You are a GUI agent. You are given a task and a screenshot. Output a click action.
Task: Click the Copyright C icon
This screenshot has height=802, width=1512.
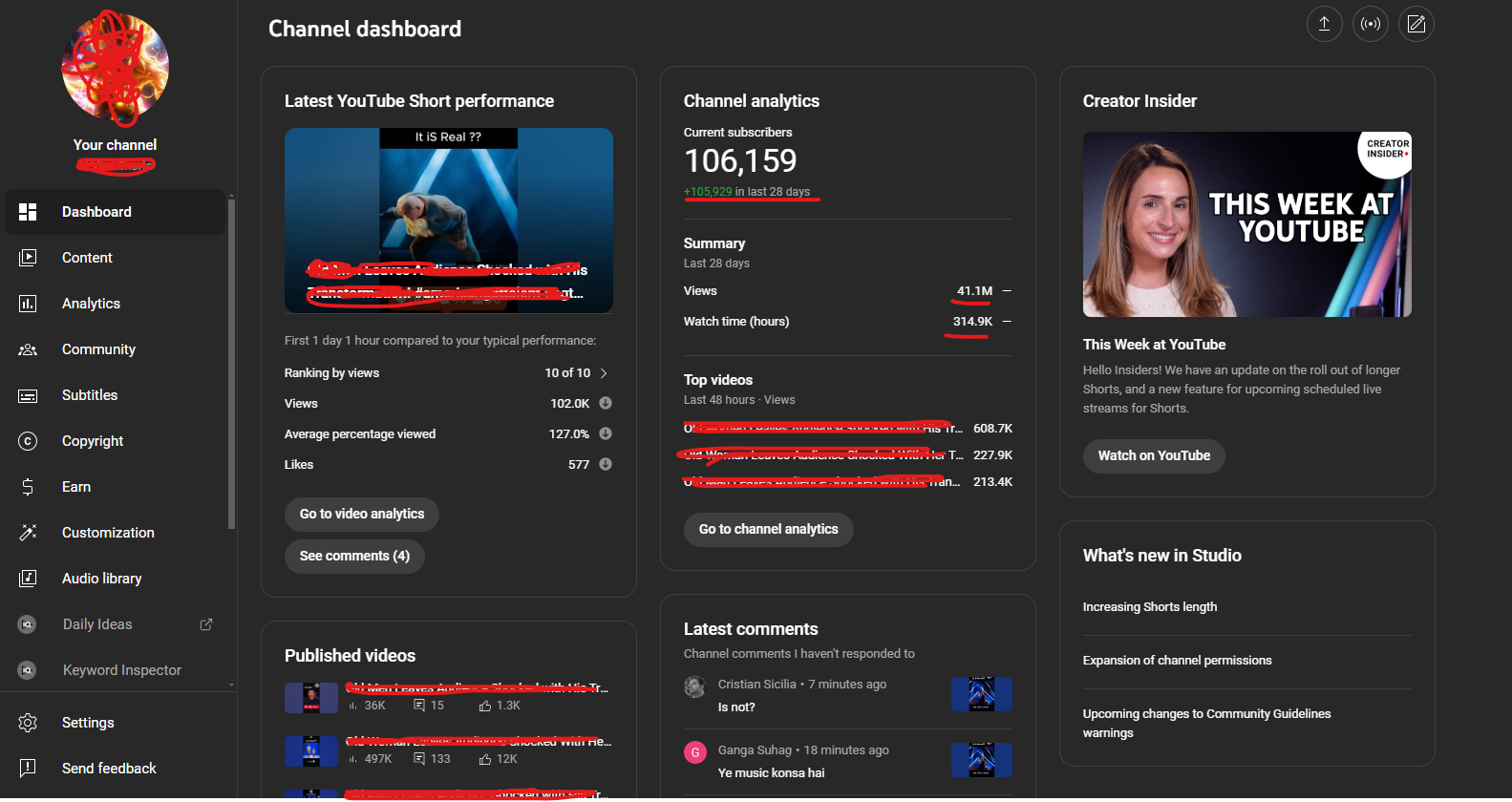(28, 441)
